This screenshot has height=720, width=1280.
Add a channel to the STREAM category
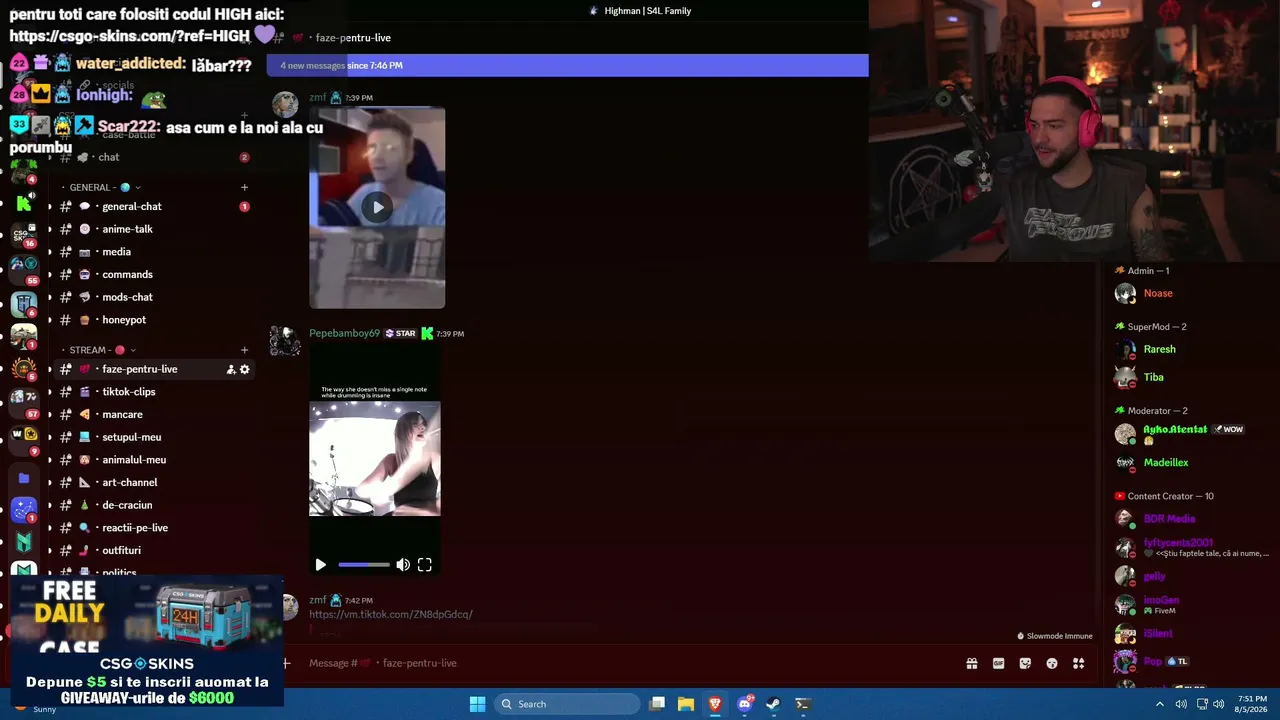click(x=244, y=350)
